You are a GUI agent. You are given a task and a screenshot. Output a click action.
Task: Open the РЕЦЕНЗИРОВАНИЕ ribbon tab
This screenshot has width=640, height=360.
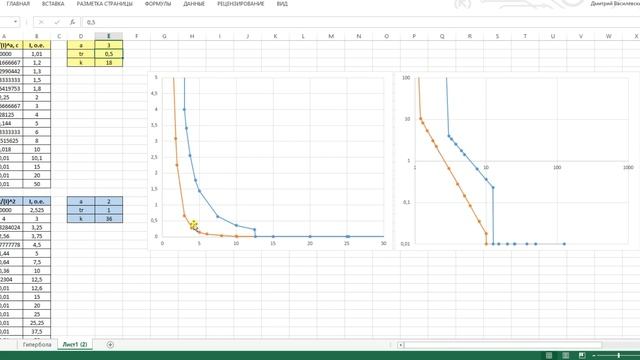coord(240,4)
